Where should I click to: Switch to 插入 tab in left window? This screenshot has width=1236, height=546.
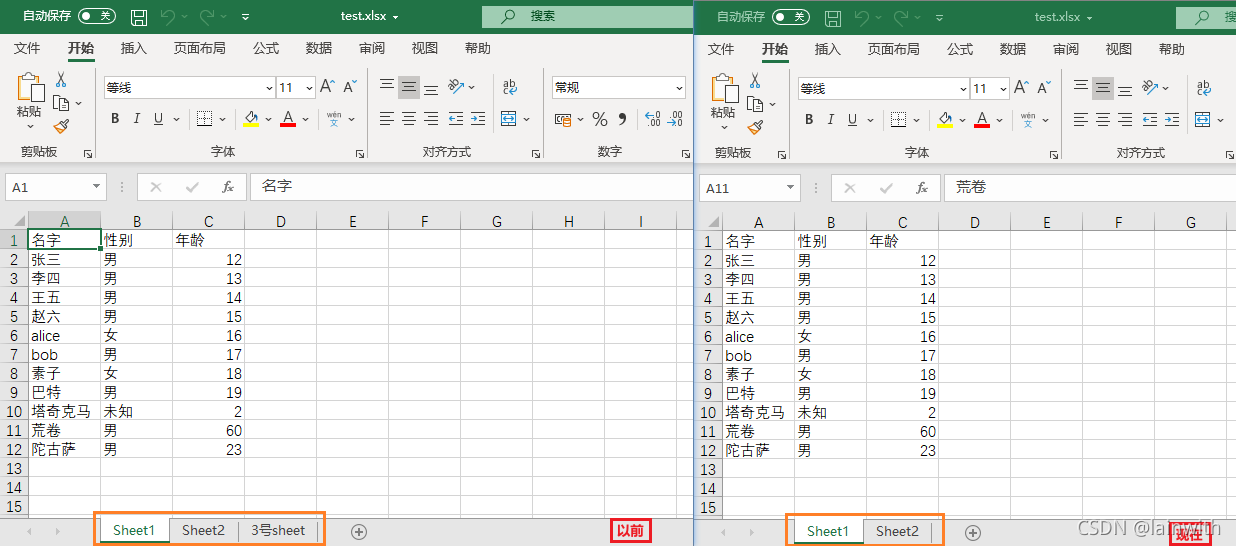(133, 48)
